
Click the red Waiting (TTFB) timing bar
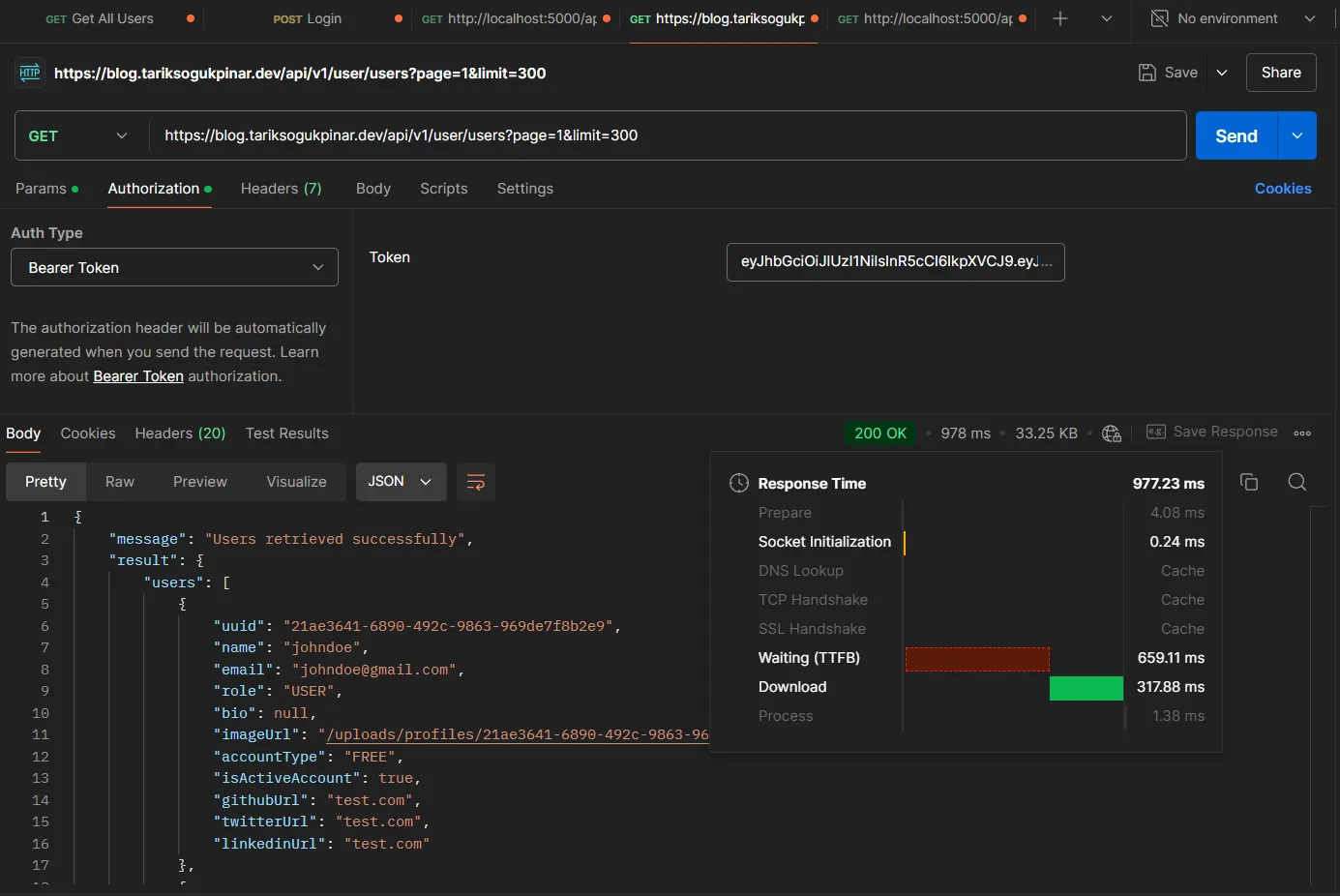pos(977,659)
